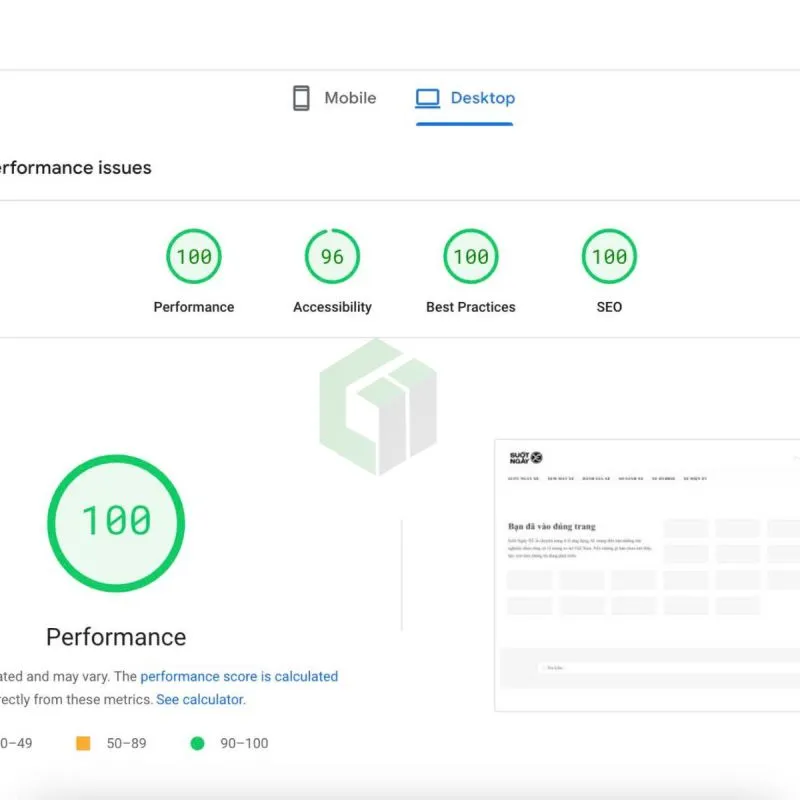Select the Accessibility 96 score circle
800x800 pixels.
331,256
